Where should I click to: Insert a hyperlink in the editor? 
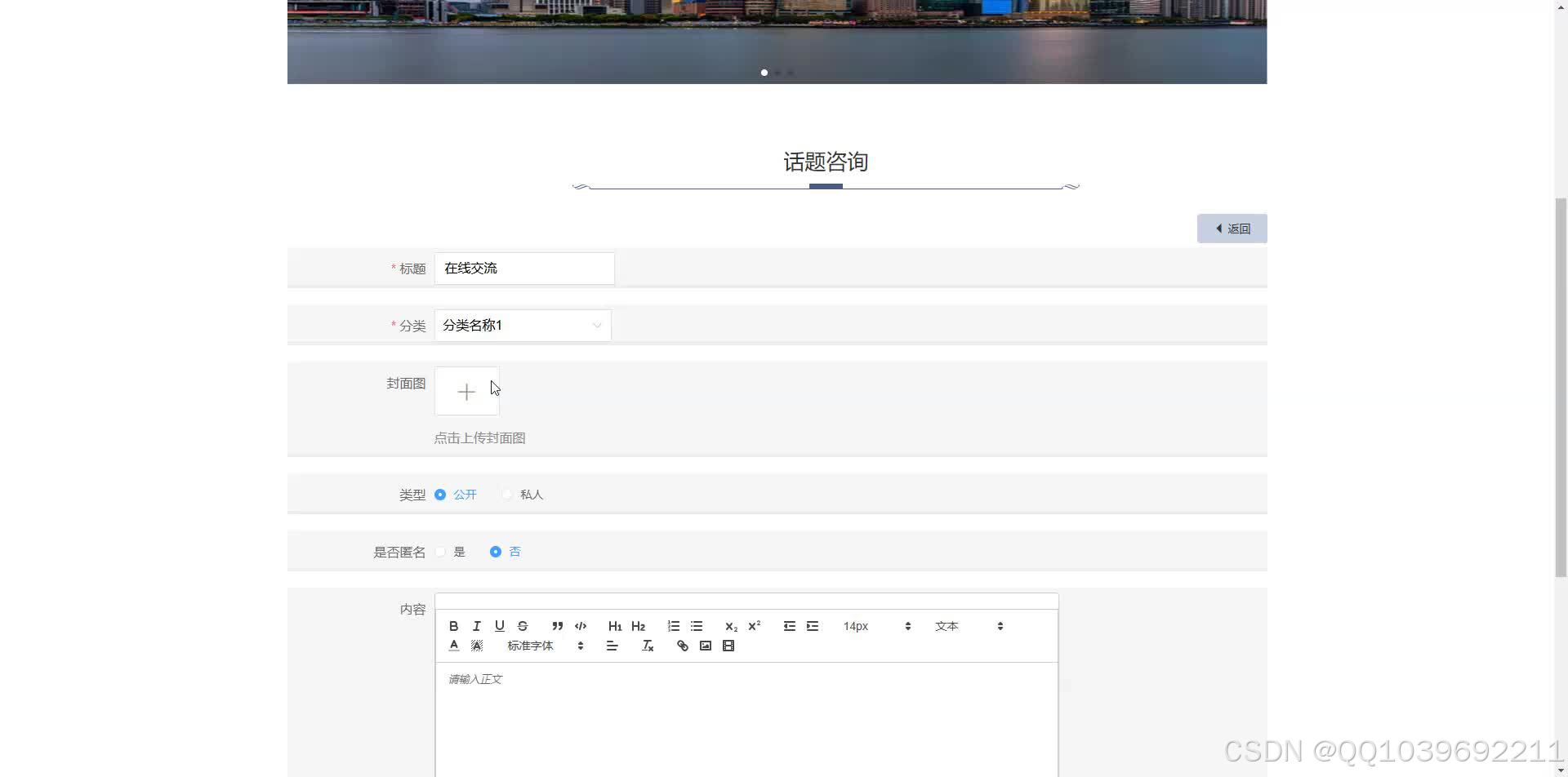(682, 646)
